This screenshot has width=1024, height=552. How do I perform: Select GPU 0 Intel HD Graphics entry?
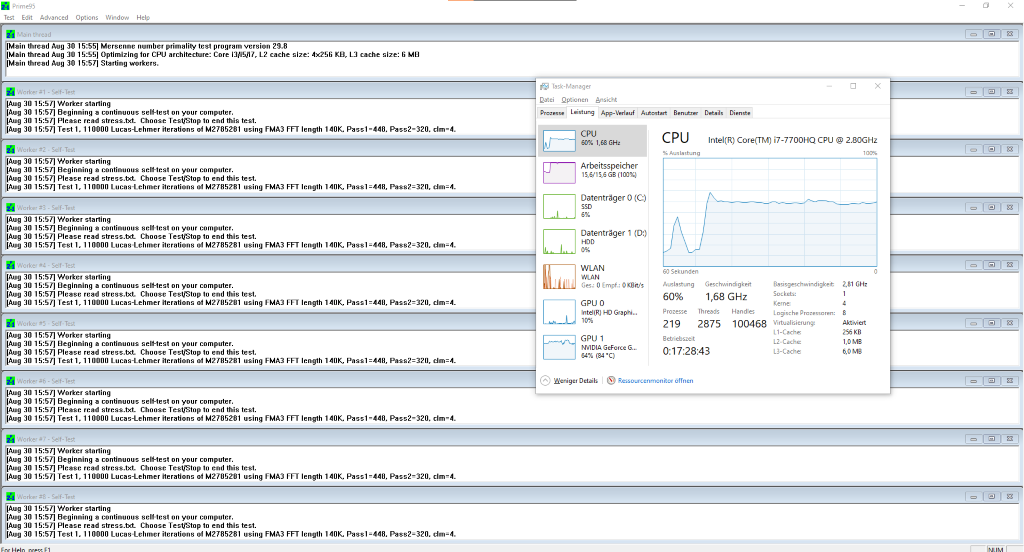(x=594, y=312)
